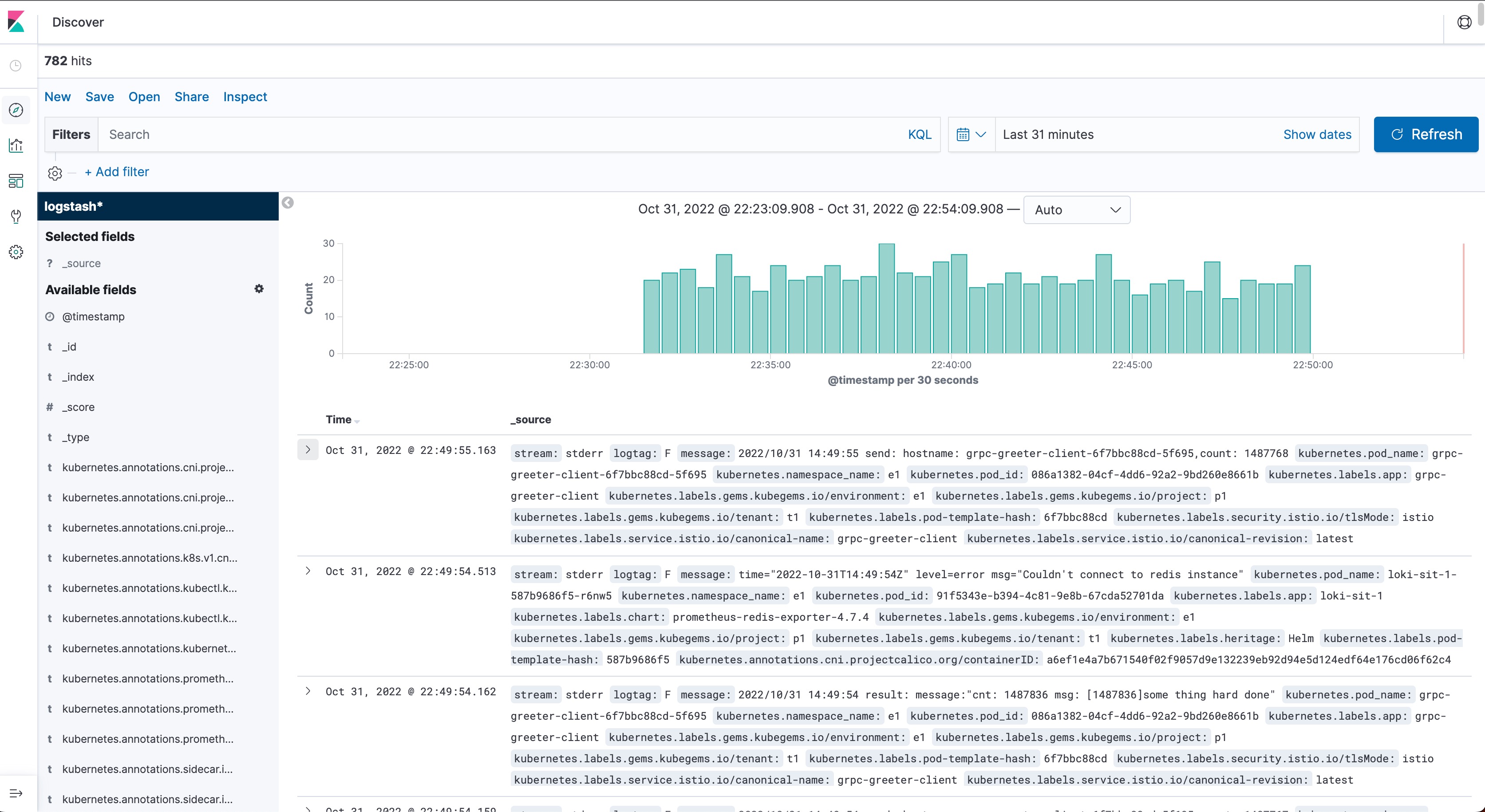Click the tallest histogram bar near 22:38
1485x812 pixels.
(886, 299)
